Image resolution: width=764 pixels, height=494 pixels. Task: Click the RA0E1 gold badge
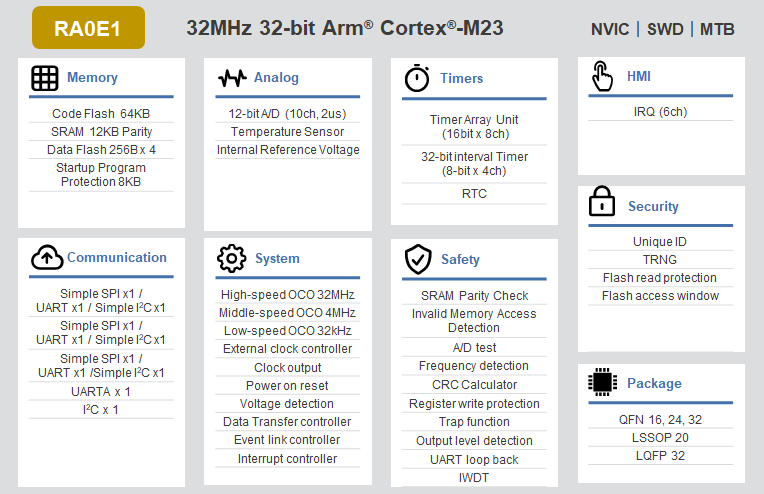tap(88, 28)
